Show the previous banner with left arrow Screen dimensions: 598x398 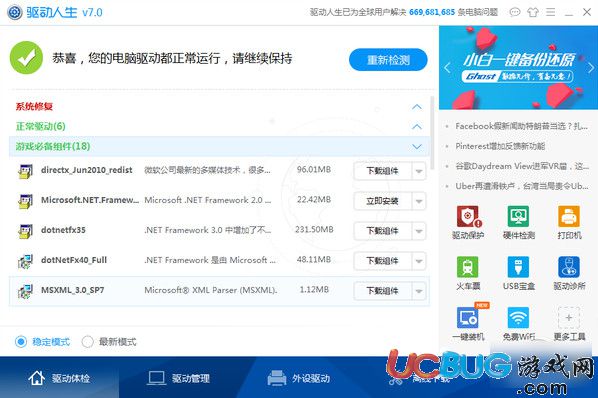pyautogui.click(x=447, y=68)
